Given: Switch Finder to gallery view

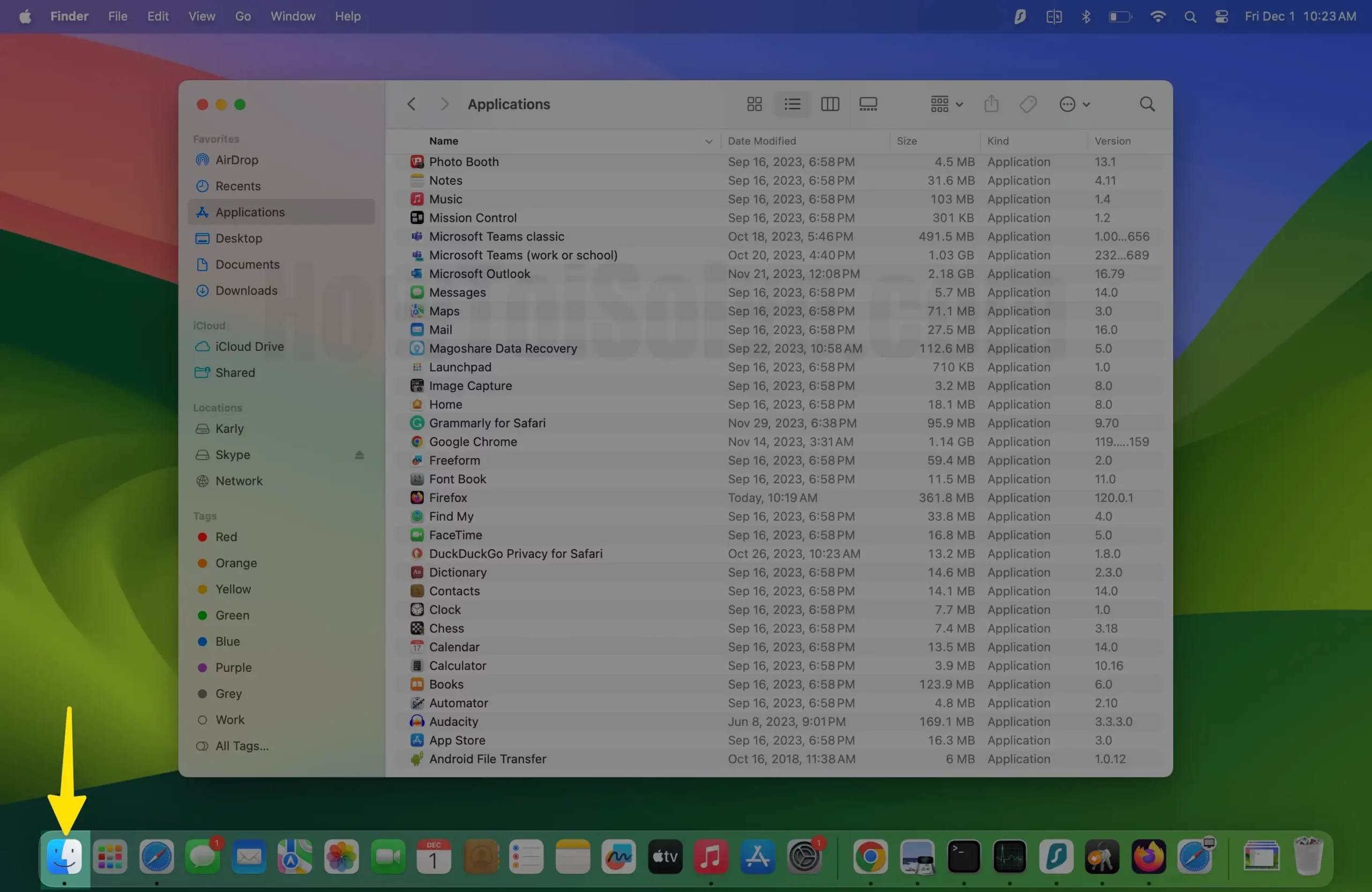Looking at the screenshot, I should pyautogui.click(x=868, y=104).
